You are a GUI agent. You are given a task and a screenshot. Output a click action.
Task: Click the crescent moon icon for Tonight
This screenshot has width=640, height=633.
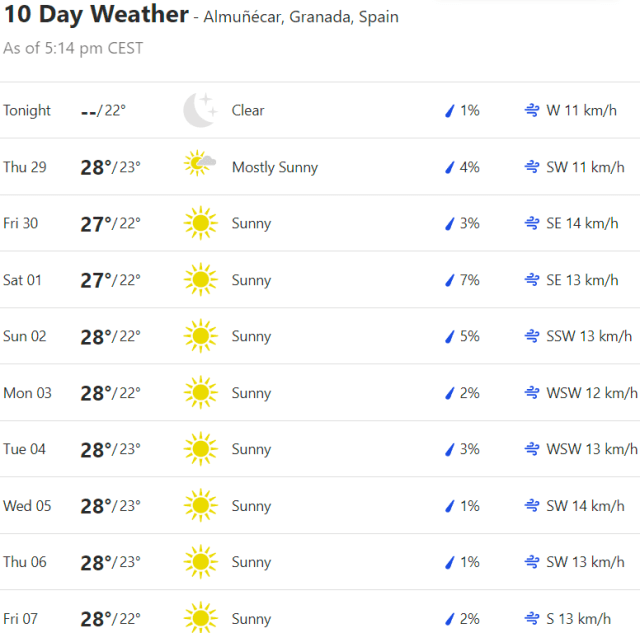coord(200,110)
